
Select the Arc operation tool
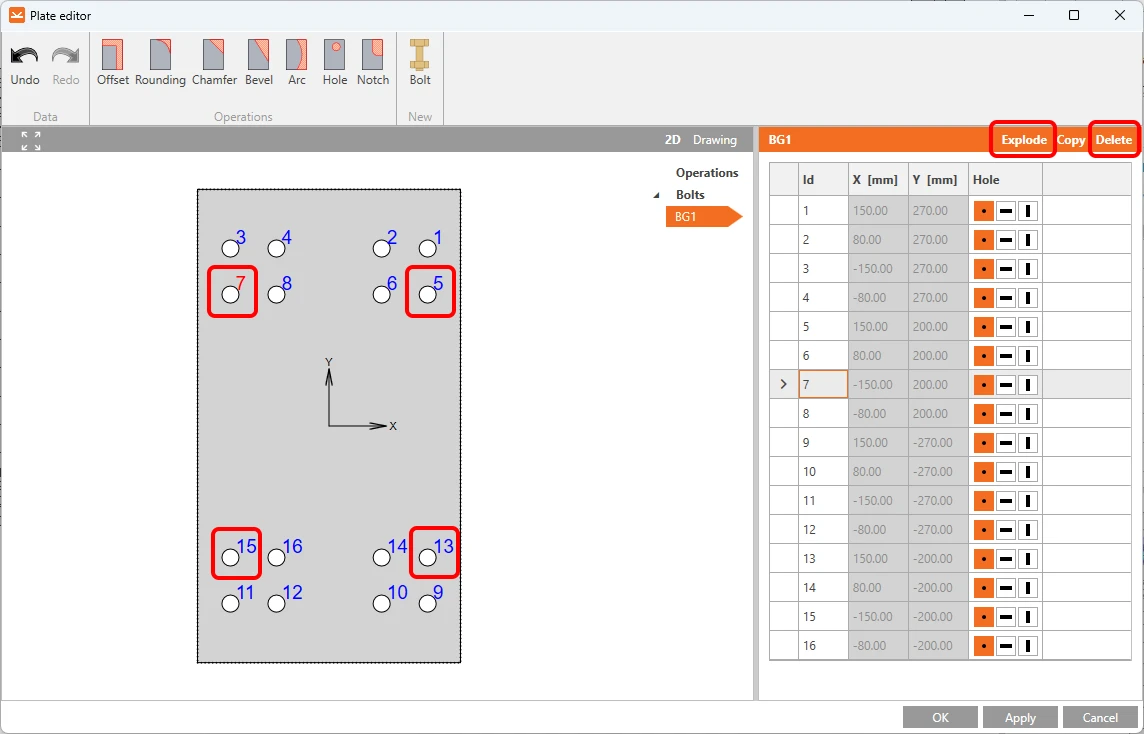tap(297, 63)
